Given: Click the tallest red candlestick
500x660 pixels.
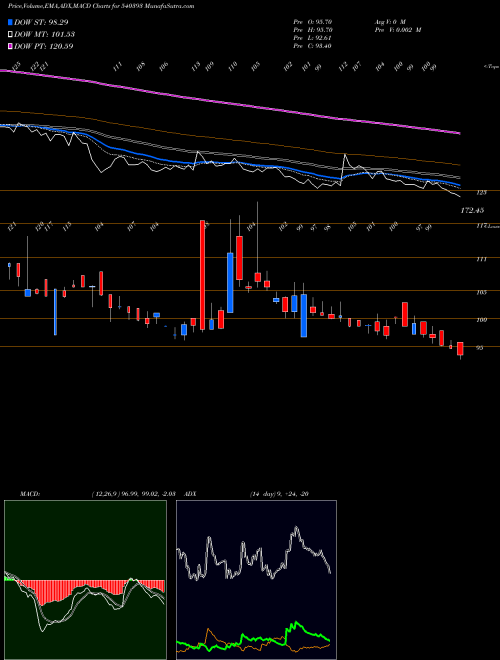Looking at the screenshot, I should pos(202,274).
